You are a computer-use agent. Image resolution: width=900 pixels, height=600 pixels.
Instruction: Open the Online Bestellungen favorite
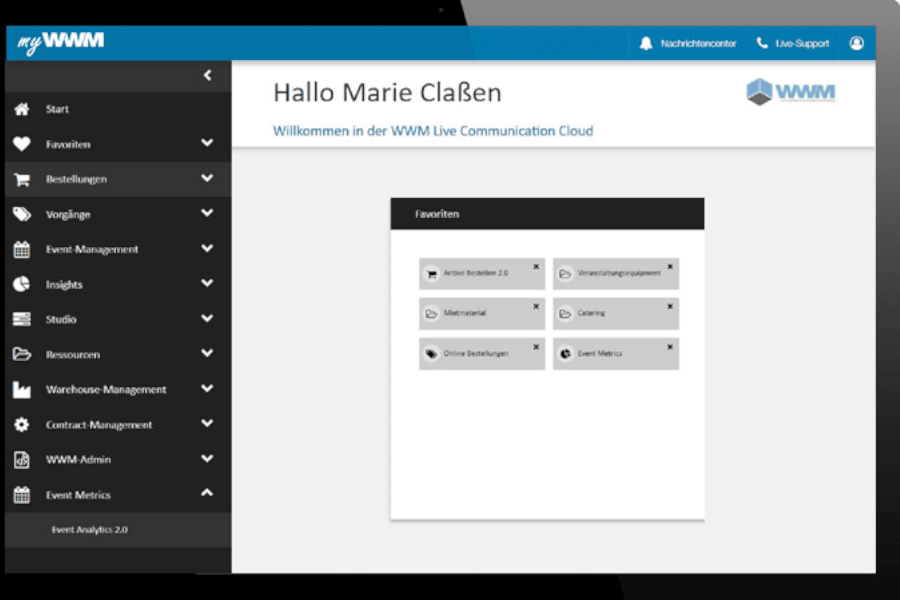pos(482,354)
